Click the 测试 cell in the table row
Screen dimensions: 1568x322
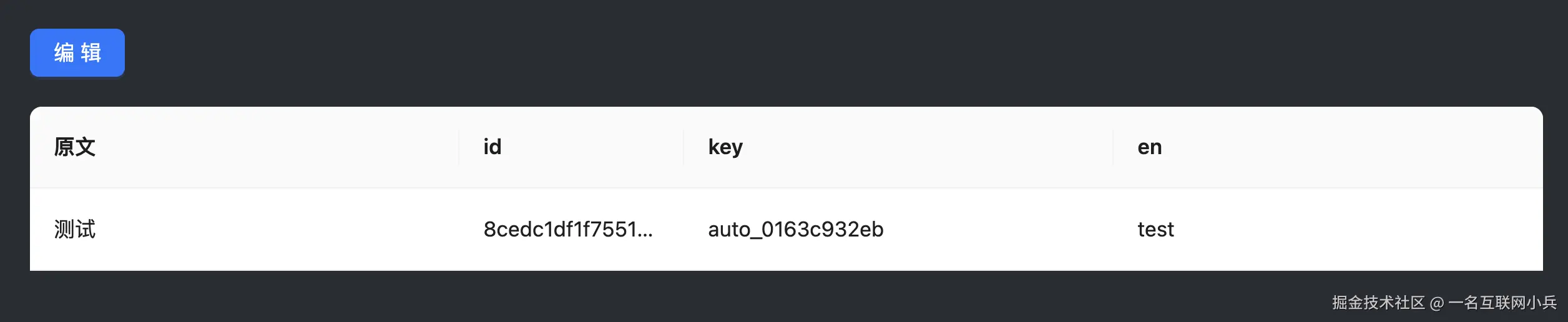tap(75, 230)
